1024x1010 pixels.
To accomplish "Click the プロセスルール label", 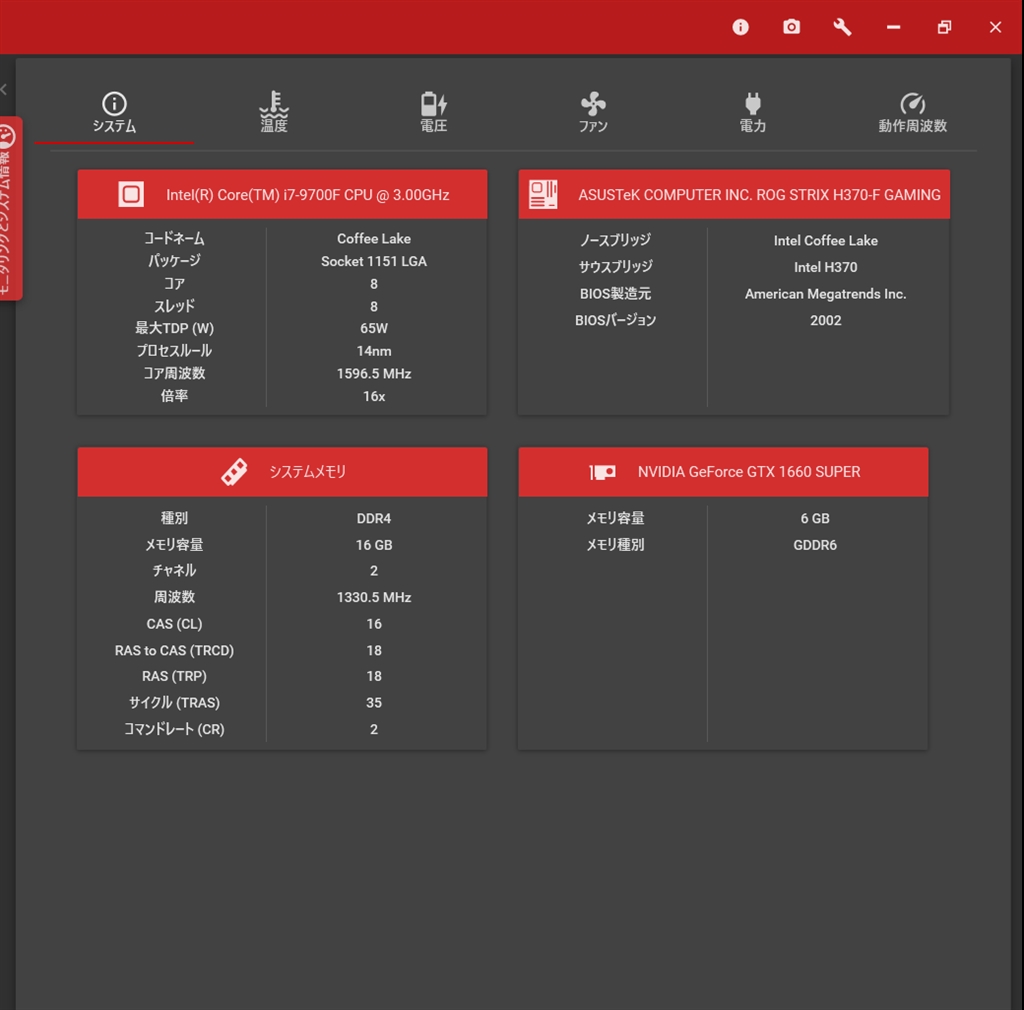I will click(x=174, y=350).
